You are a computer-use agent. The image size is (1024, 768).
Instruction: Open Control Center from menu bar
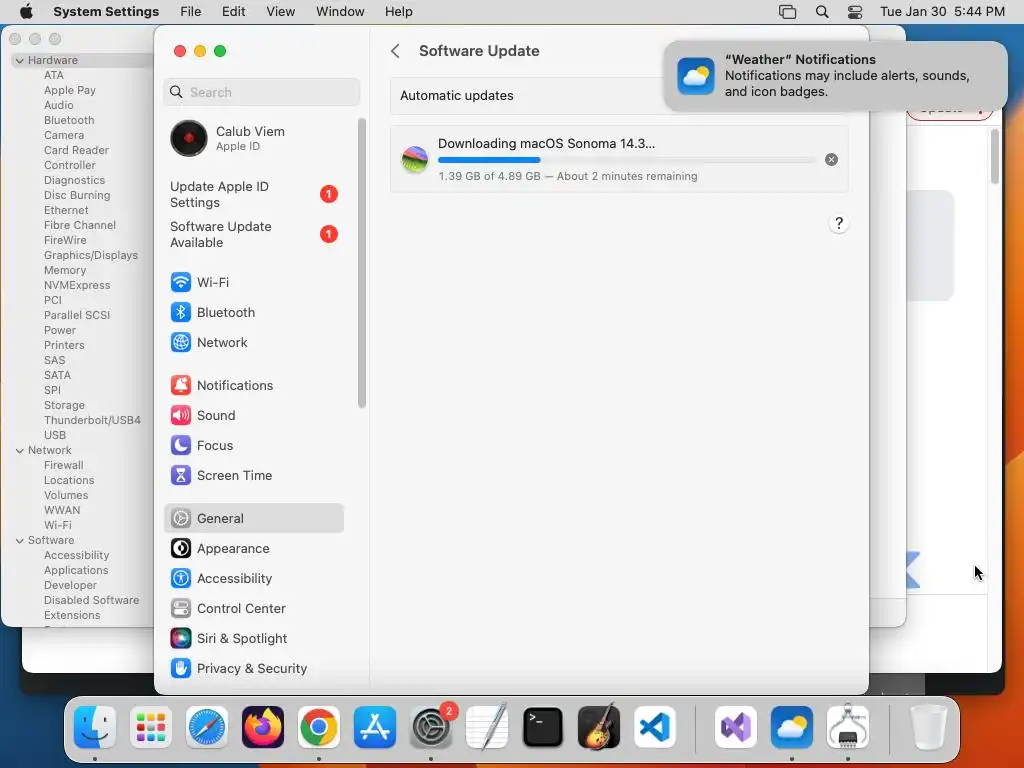click(854, 12)
